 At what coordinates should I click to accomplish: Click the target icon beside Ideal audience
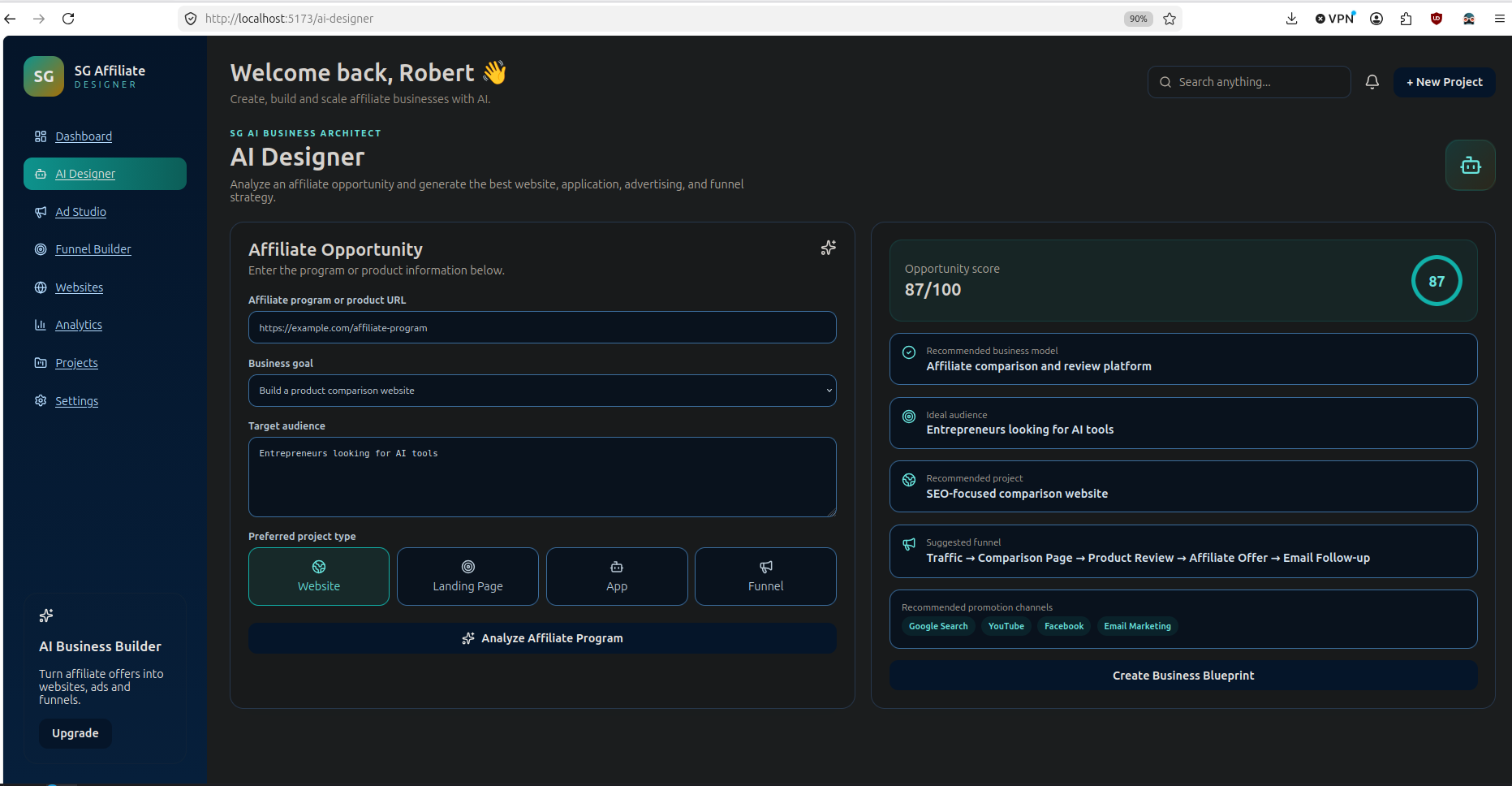pyautogui.click(x=909, y=417)
